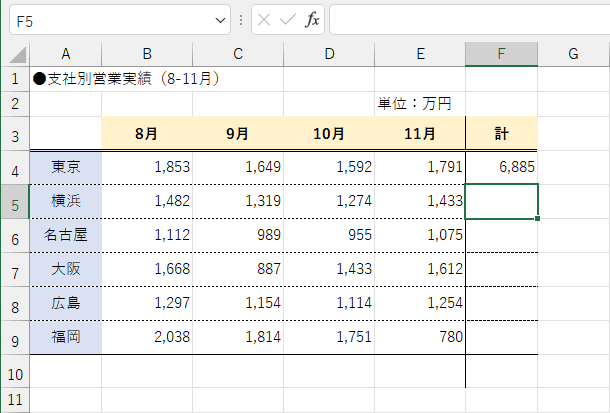610x413 pixels.
Task: Select column A header
Action: pyautogui.click(x=66, y=54)
